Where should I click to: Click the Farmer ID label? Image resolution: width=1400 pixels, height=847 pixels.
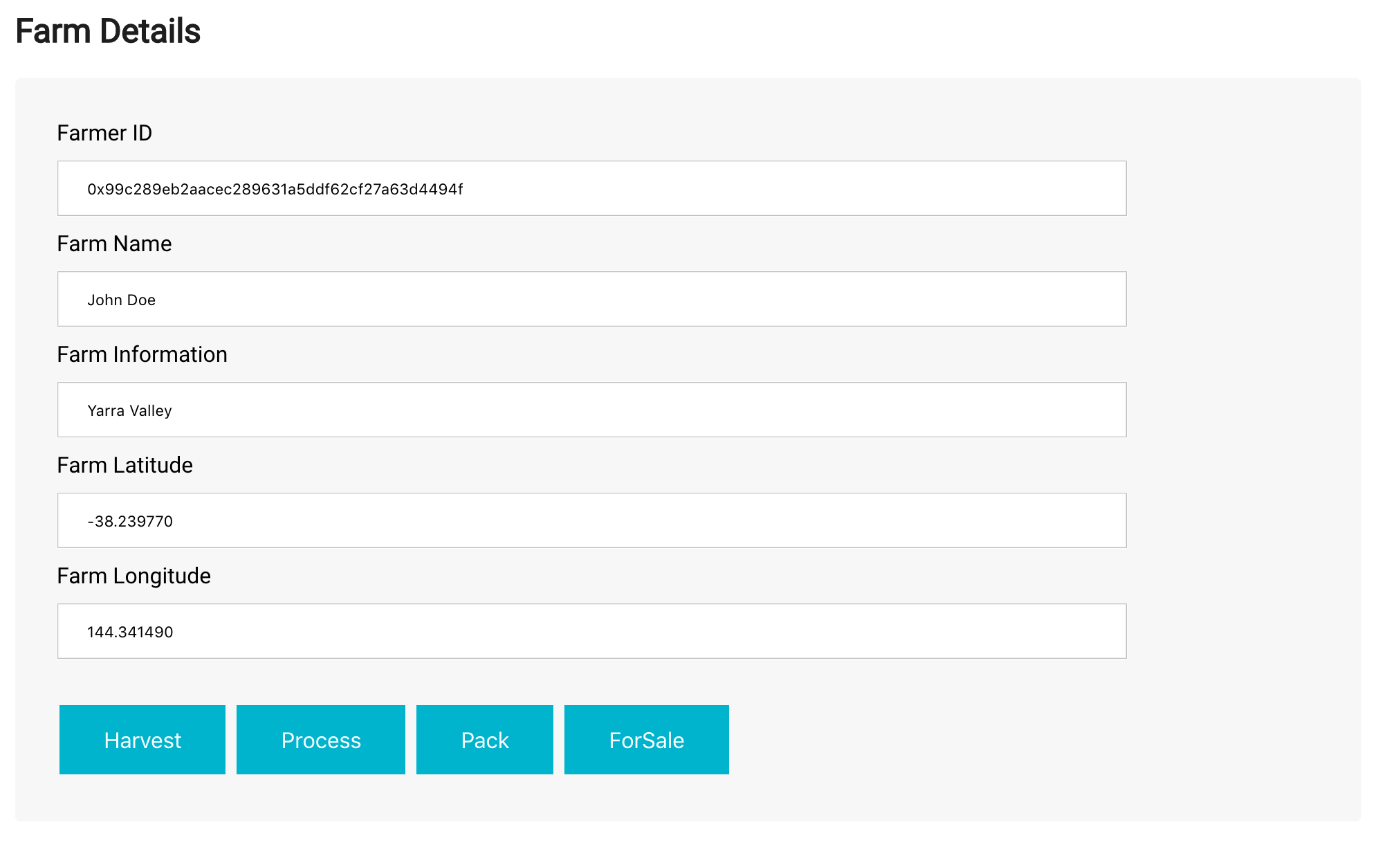click(104, 133)
